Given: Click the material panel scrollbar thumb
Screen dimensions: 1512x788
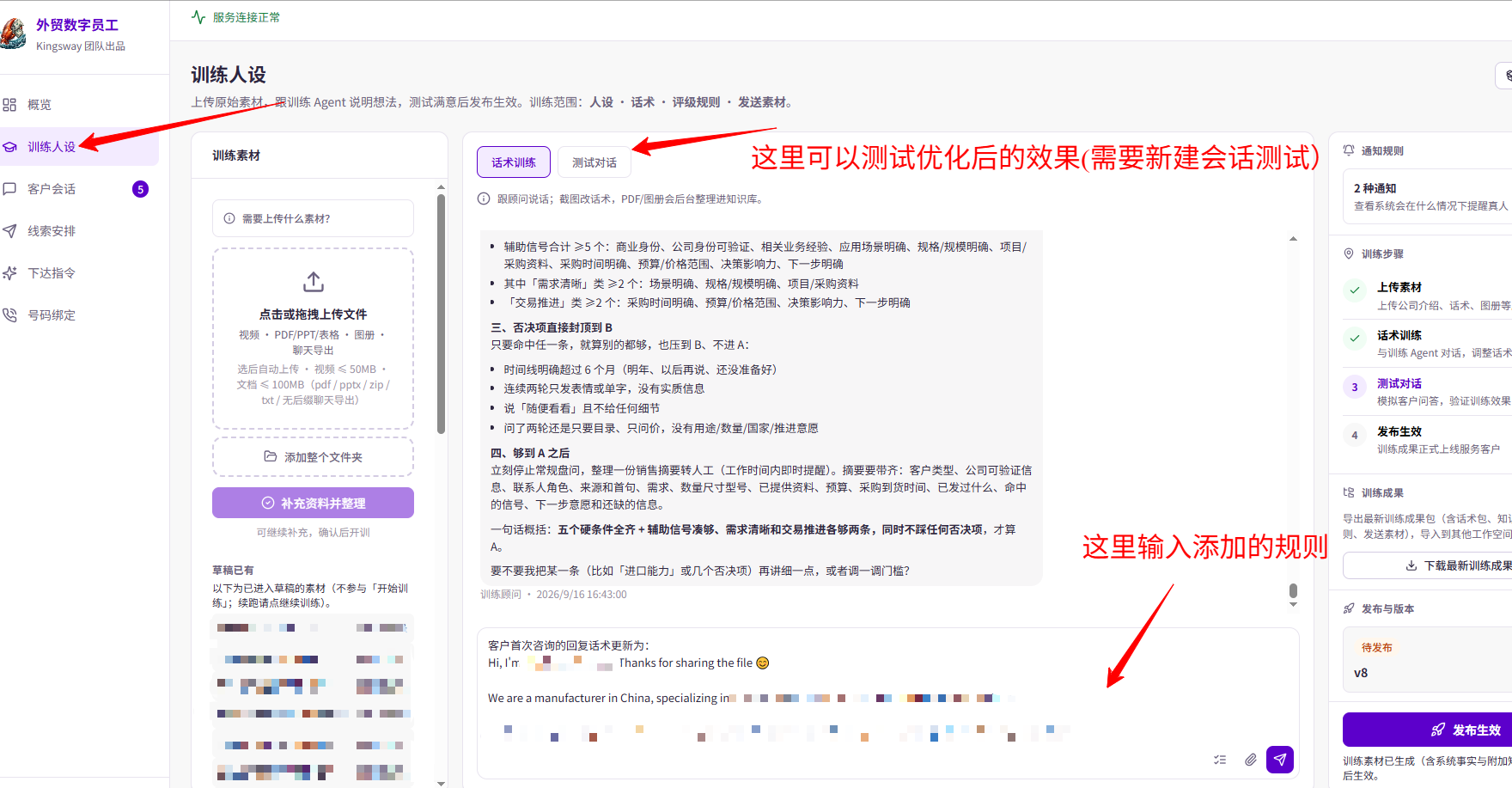Looking at the screenshot, I should coord(441,314).
